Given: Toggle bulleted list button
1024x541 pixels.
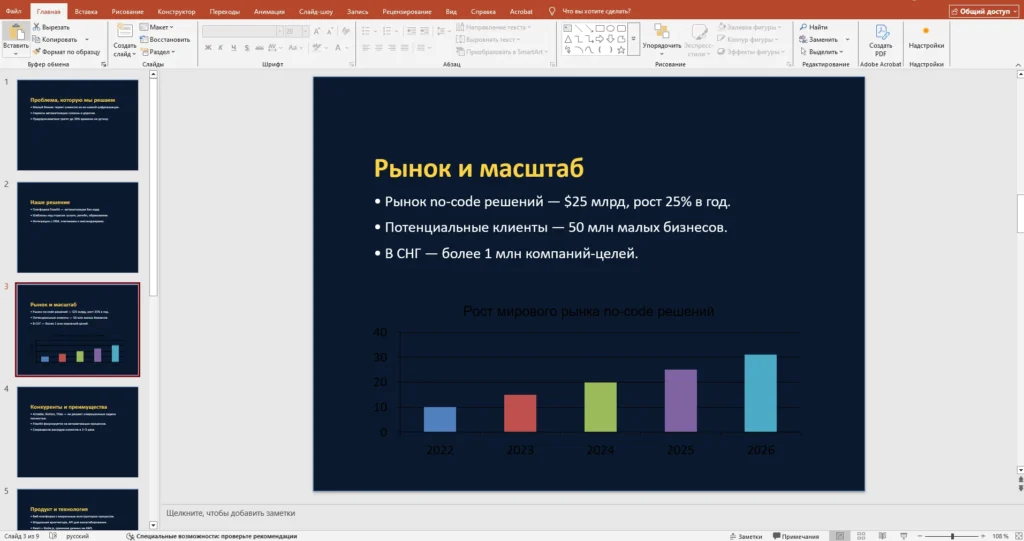Looking at the screenshot, I should pyautogui.click(x=366, y=31).
